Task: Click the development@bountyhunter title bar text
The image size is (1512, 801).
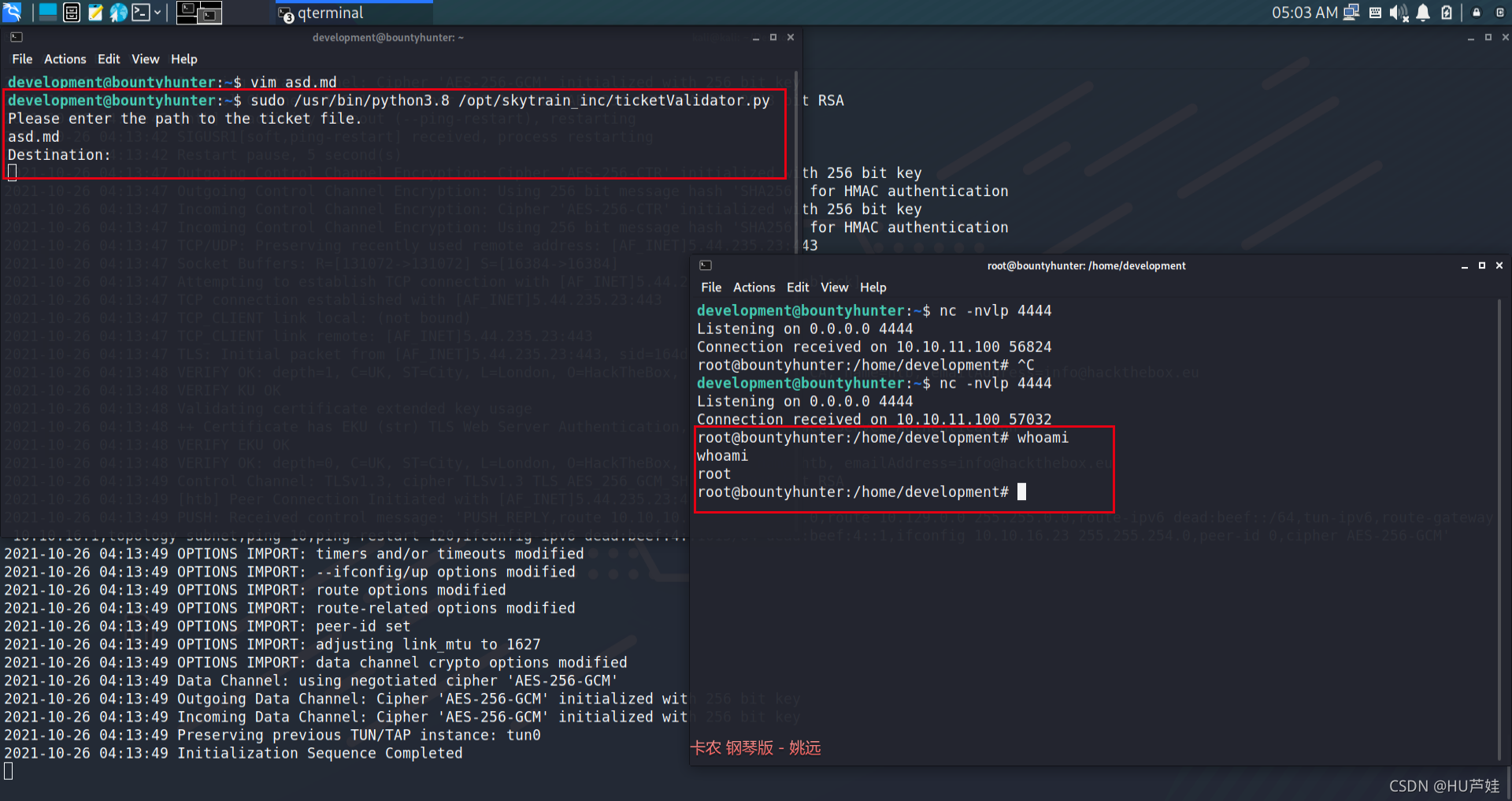Action: pos(388,37)
